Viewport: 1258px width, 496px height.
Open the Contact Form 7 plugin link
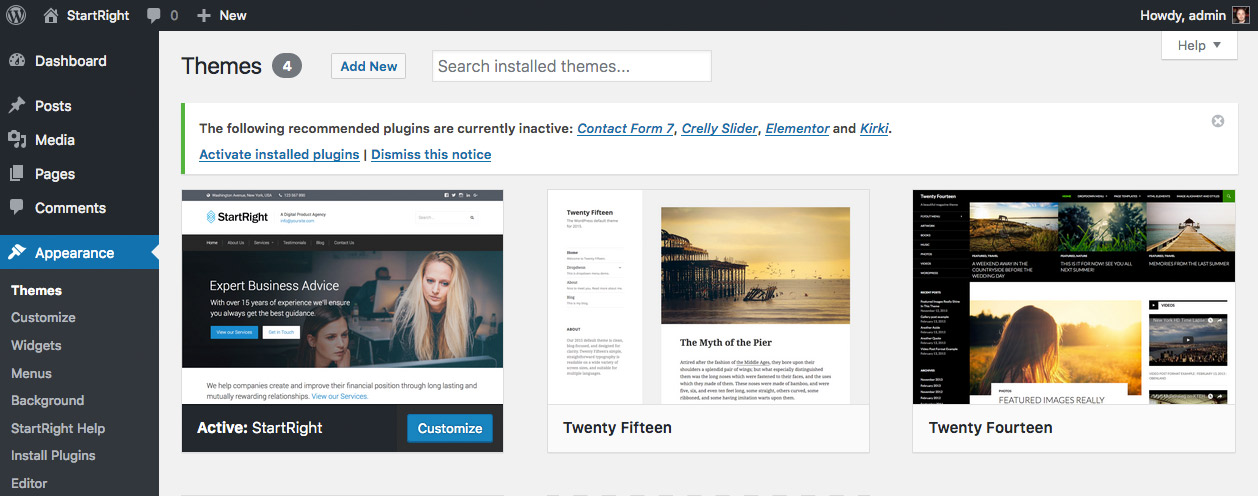626,128
